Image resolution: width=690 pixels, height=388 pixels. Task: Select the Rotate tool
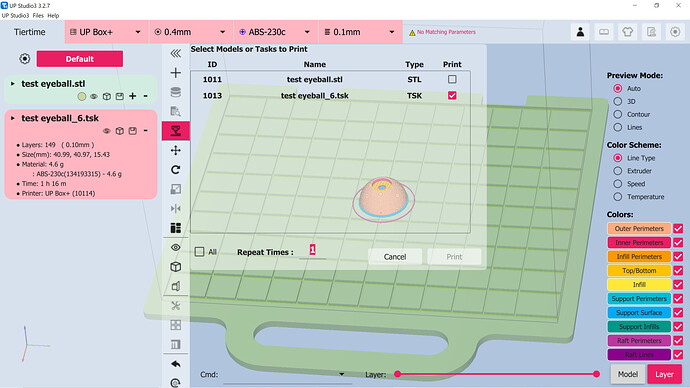pyautogui.click(x=176, y=170)
